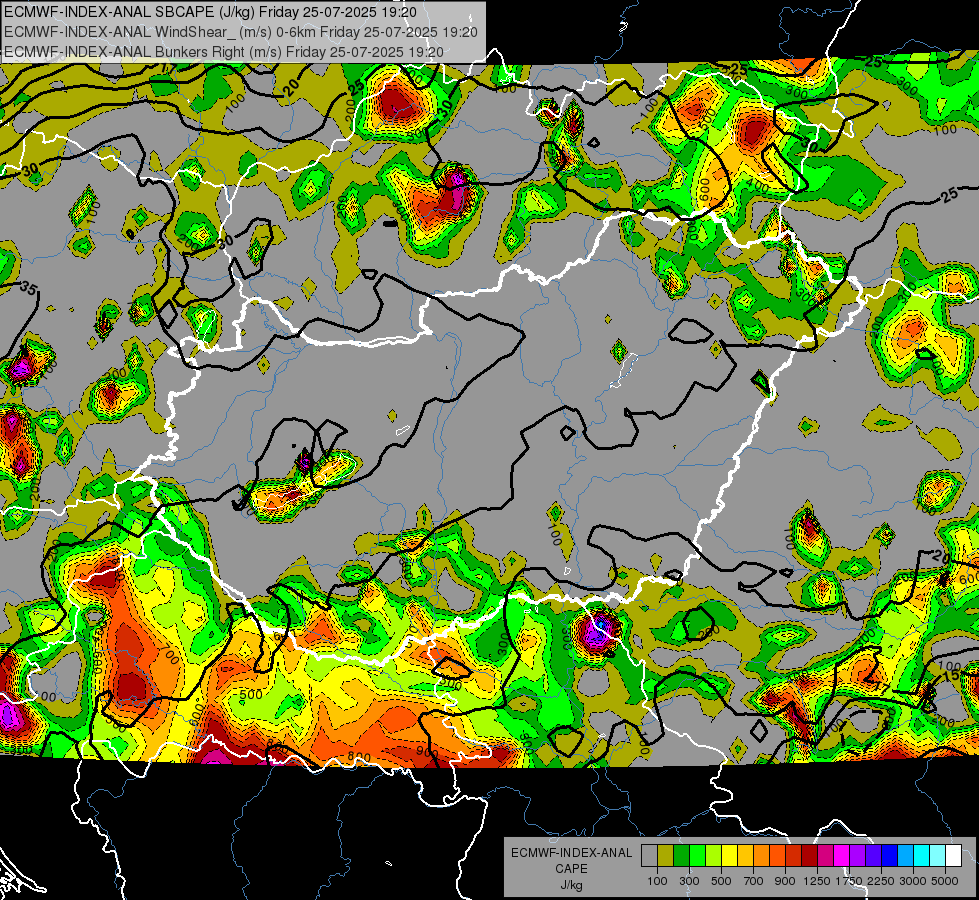Pick the pure yellow legend swatch
The width and height of the screenshot is (979, 900).
click(730, 856)
